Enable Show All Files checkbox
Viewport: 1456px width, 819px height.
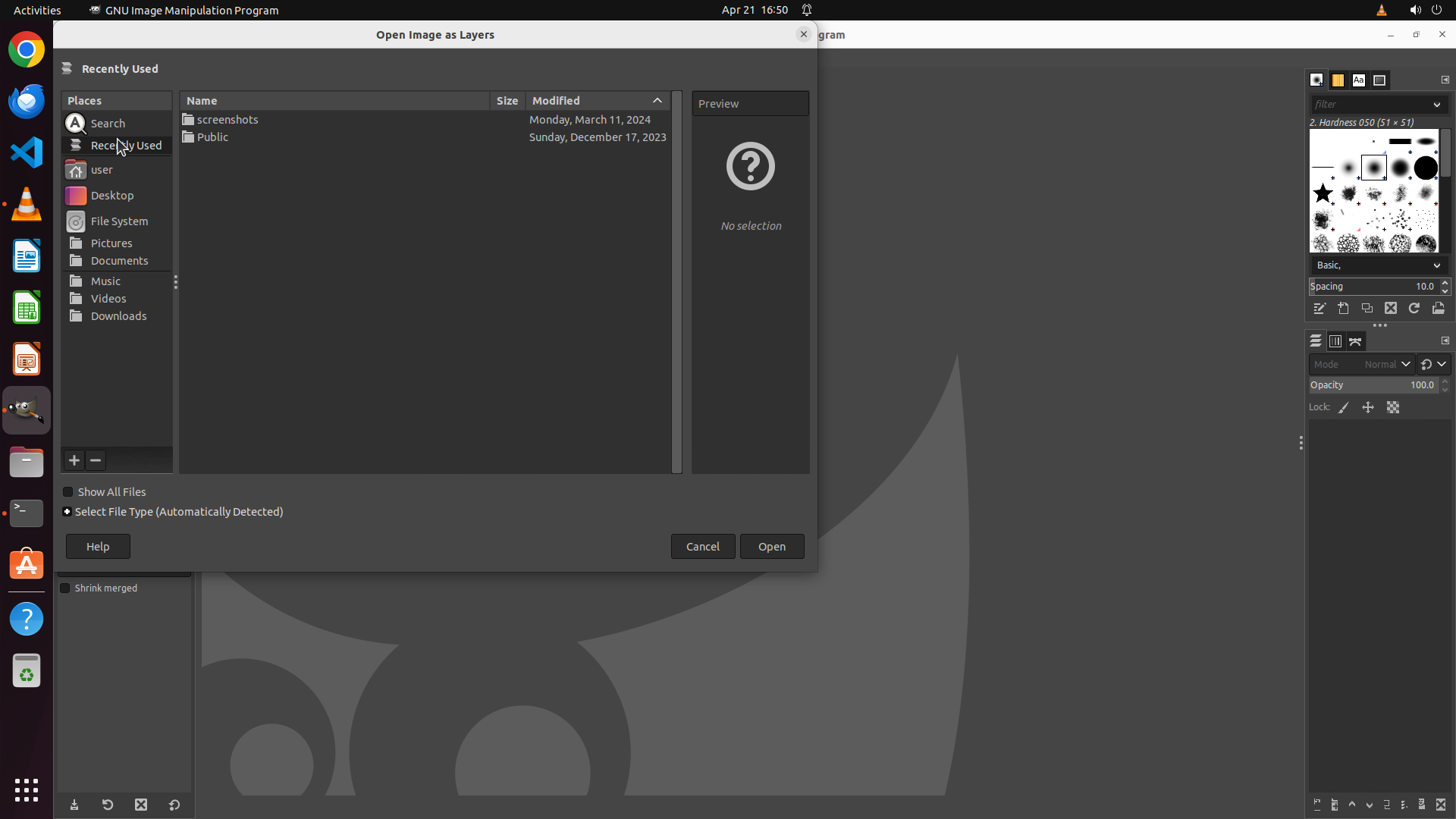pyautogui.click(x=68, y=492)
